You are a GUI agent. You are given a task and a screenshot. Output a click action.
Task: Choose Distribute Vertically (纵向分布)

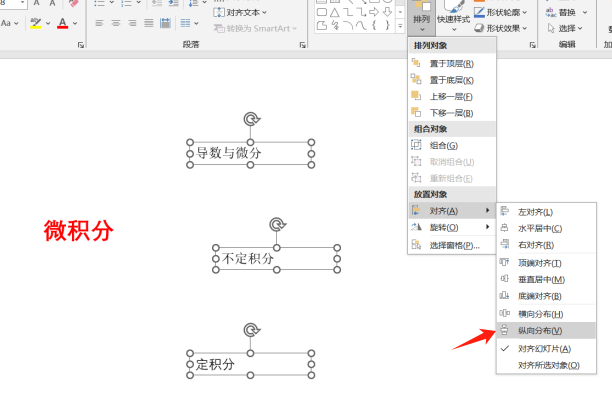[546, 330]
